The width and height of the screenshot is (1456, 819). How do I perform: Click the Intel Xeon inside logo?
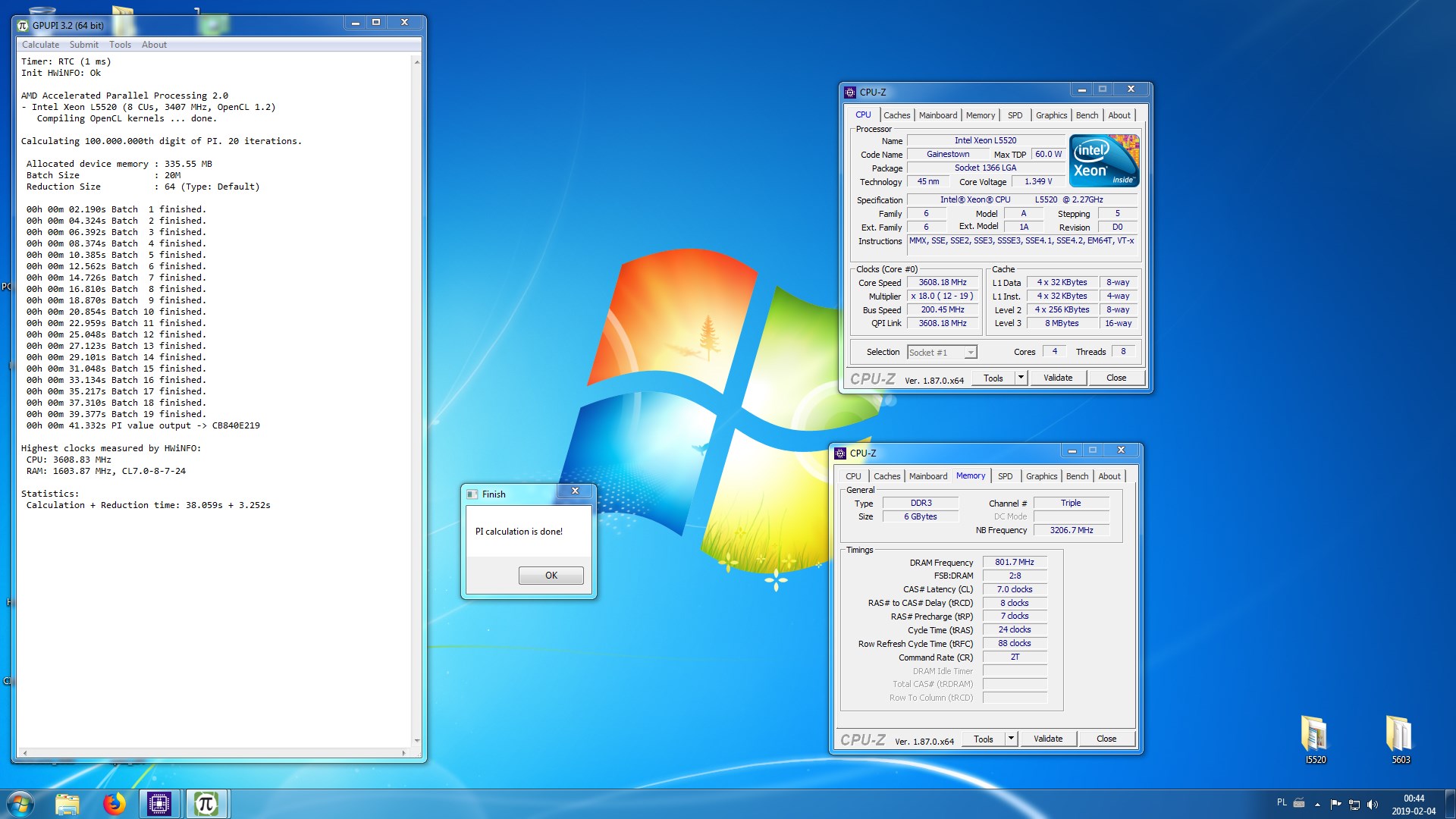tap(1104, 161)
